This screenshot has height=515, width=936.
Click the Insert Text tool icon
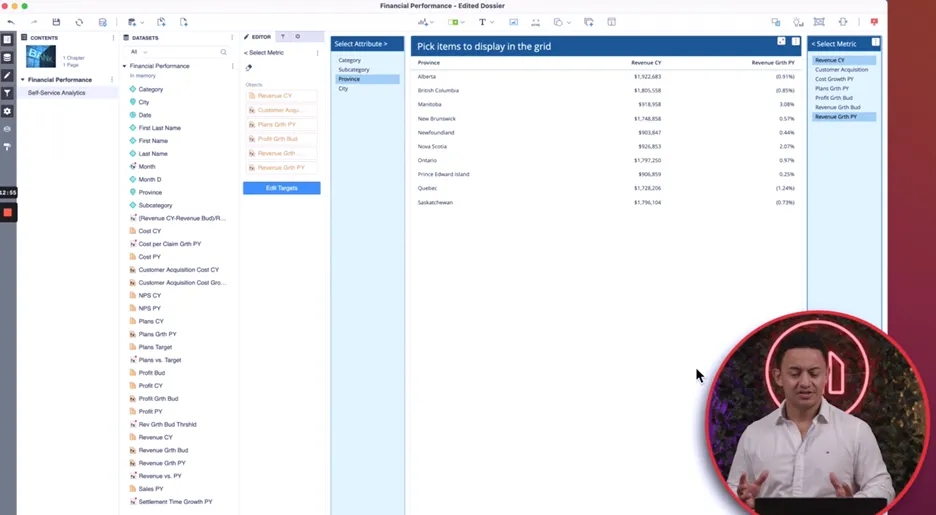482,22
